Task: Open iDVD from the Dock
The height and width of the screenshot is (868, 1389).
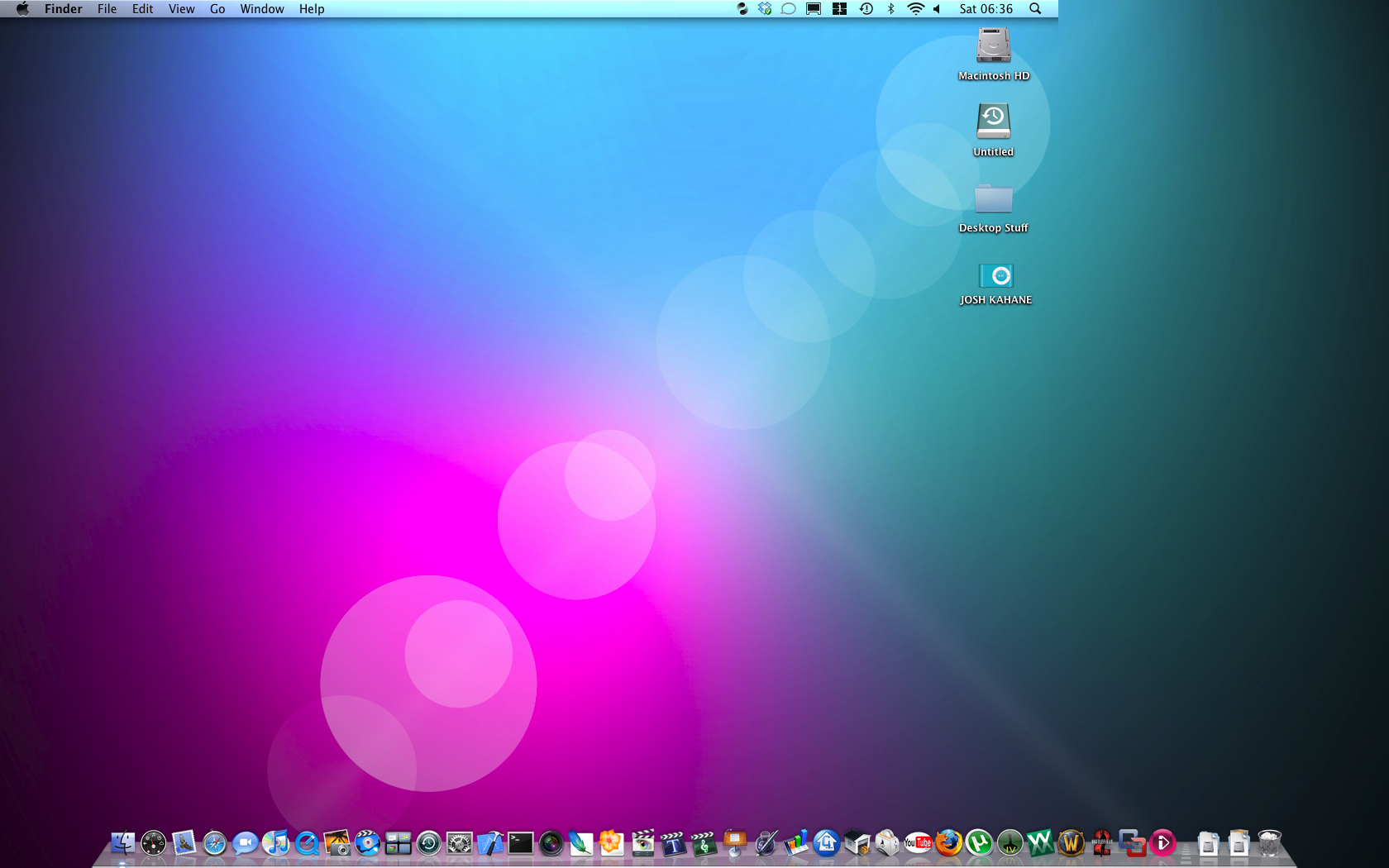Action: click(x=367, y=843)
